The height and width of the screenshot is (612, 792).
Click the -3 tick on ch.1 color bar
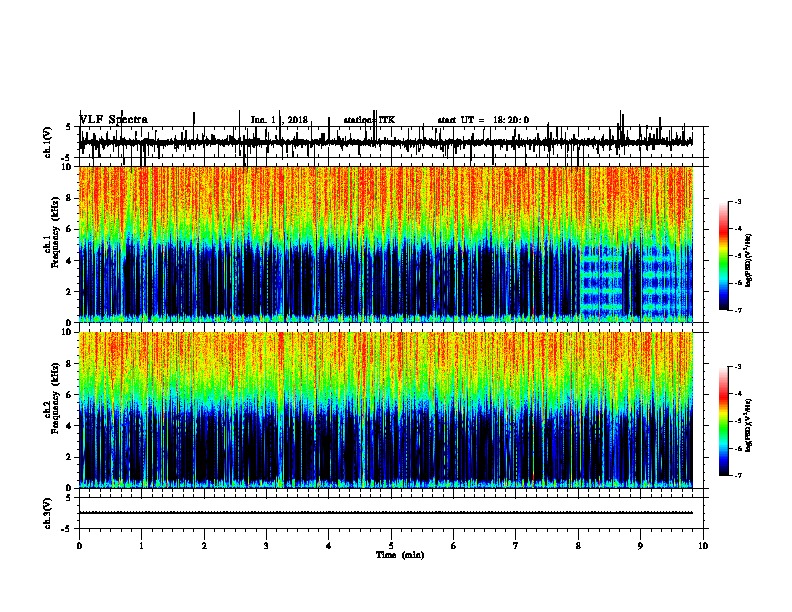tap(737, 201)
